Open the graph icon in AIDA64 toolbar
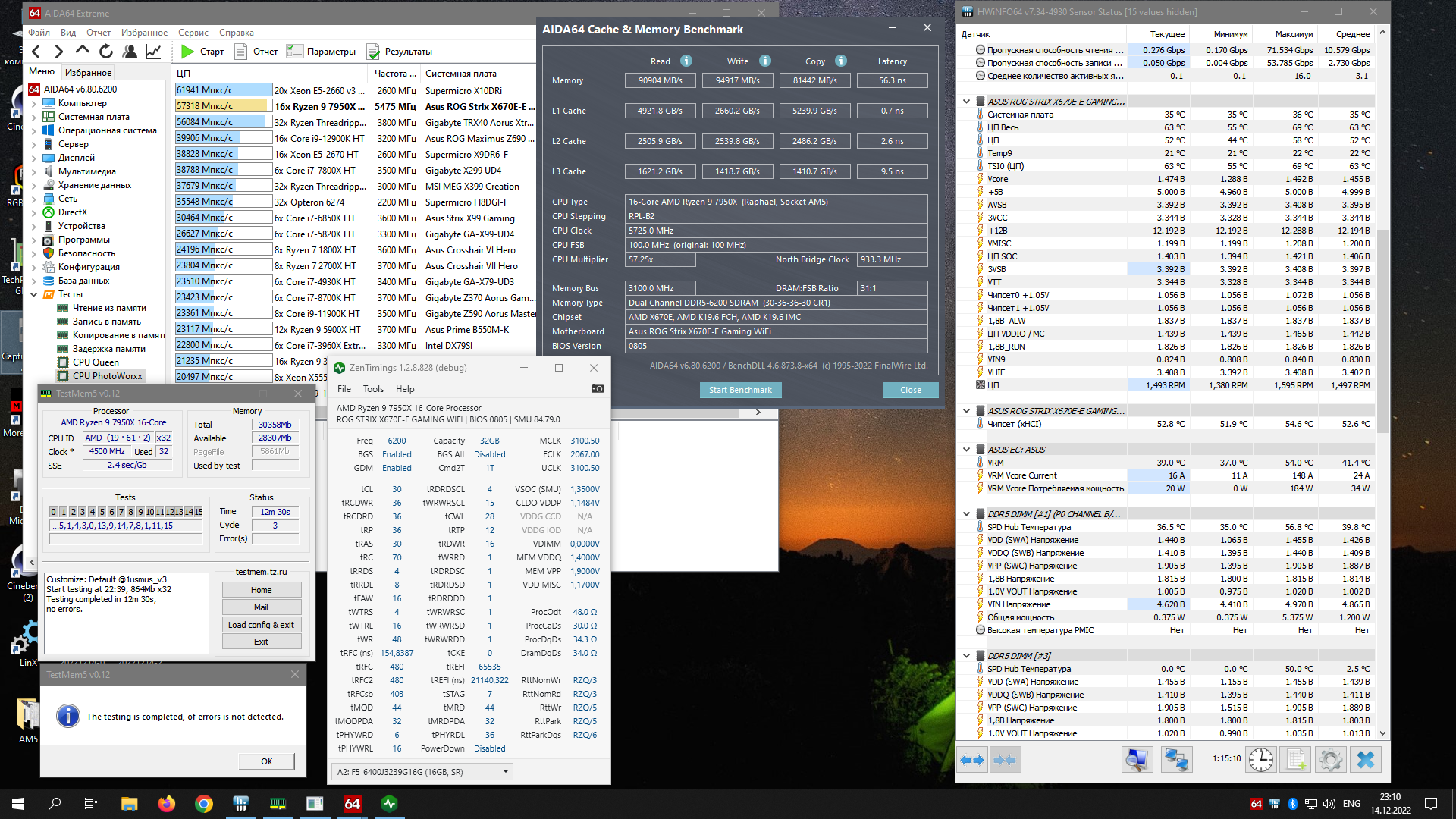 (153, 52)
